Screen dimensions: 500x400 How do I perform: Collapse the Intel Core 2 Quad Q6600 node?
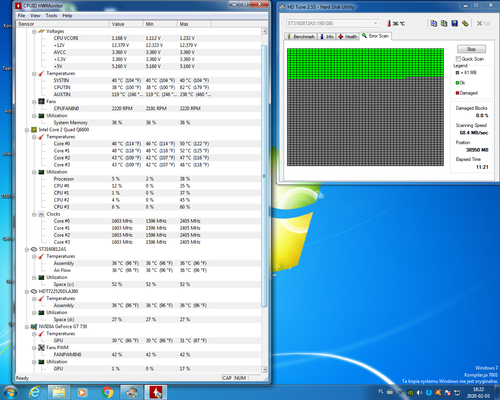(27, 130)
